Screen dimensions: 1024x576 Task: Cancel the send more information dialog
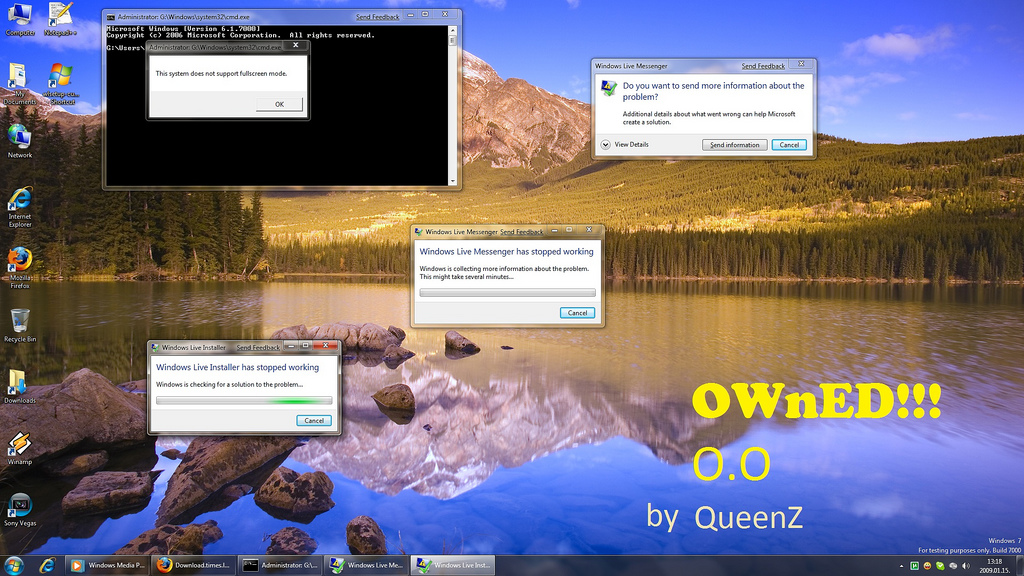point(789,145)
